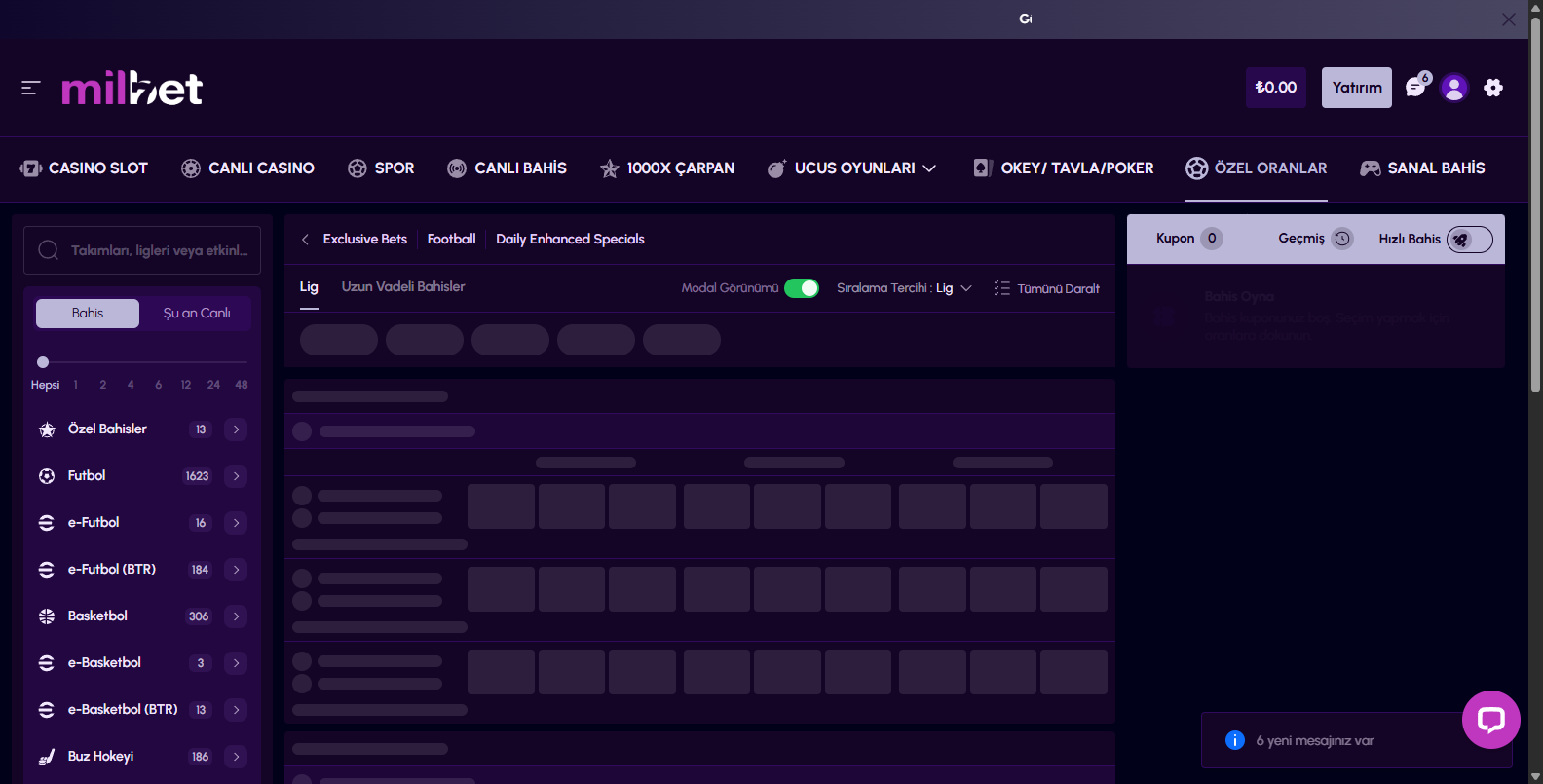Click Tümünü Daralt collapse all

(1046, 288)
